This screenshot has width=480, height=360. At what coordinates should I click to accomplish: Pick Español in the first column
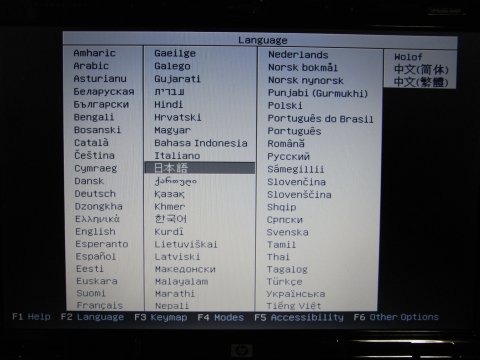click(96, 257)
